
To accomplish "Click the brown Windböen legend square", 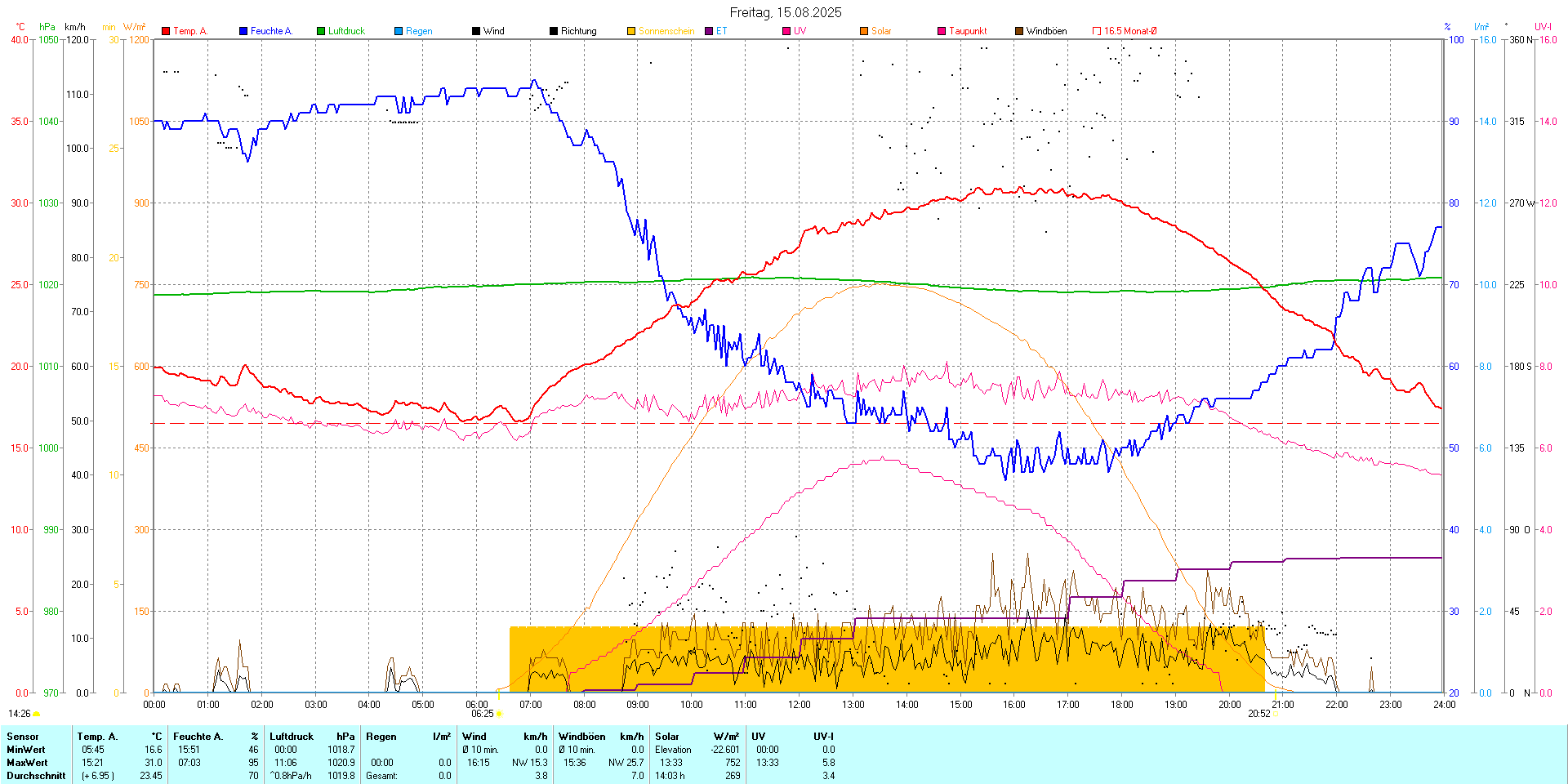I will (x=1019, y=31).
